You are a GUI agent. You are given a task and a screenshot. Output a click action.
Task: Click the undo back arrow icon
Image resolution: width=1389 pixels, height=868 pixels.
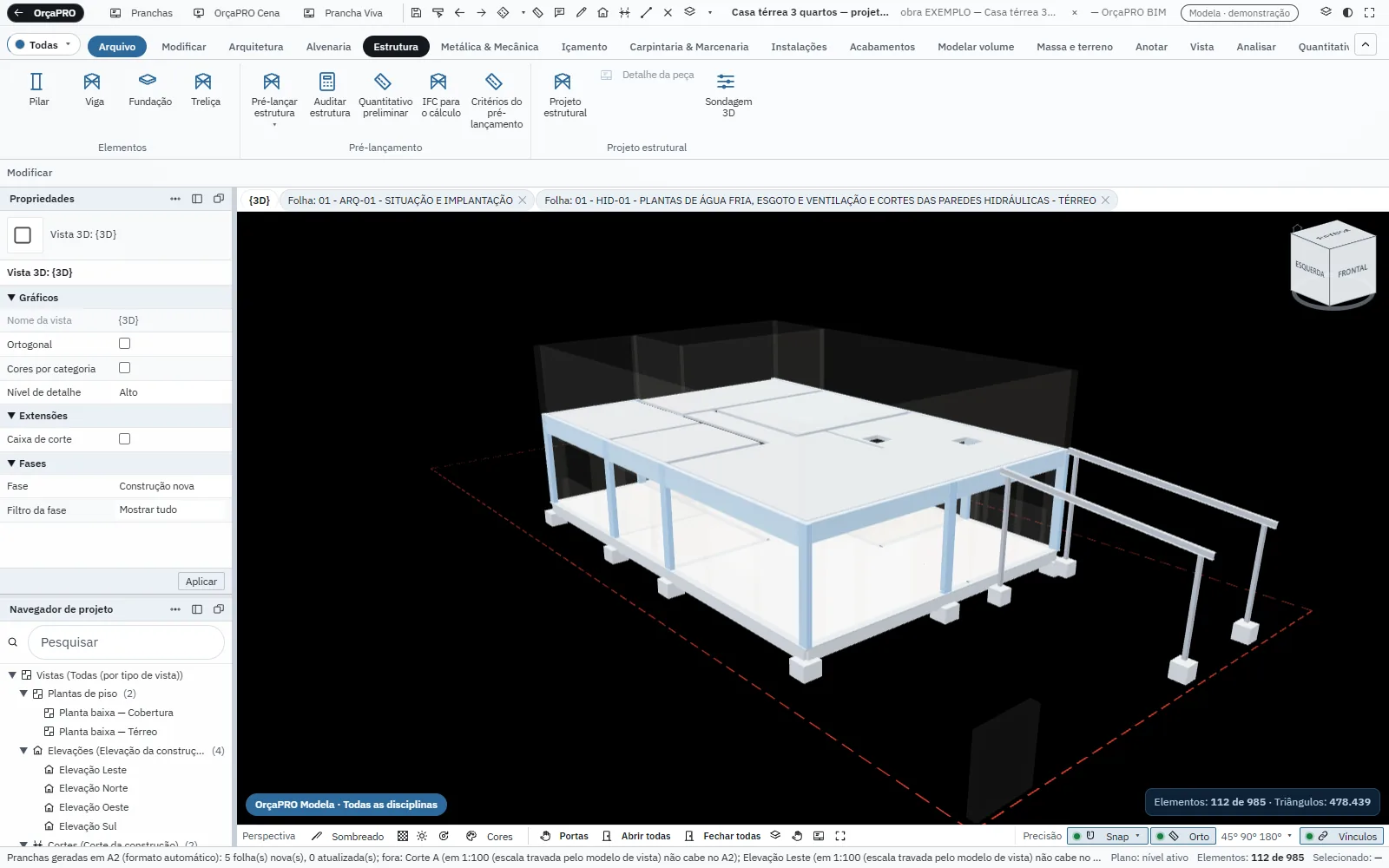pyautogui.click(x=459, y=13)
